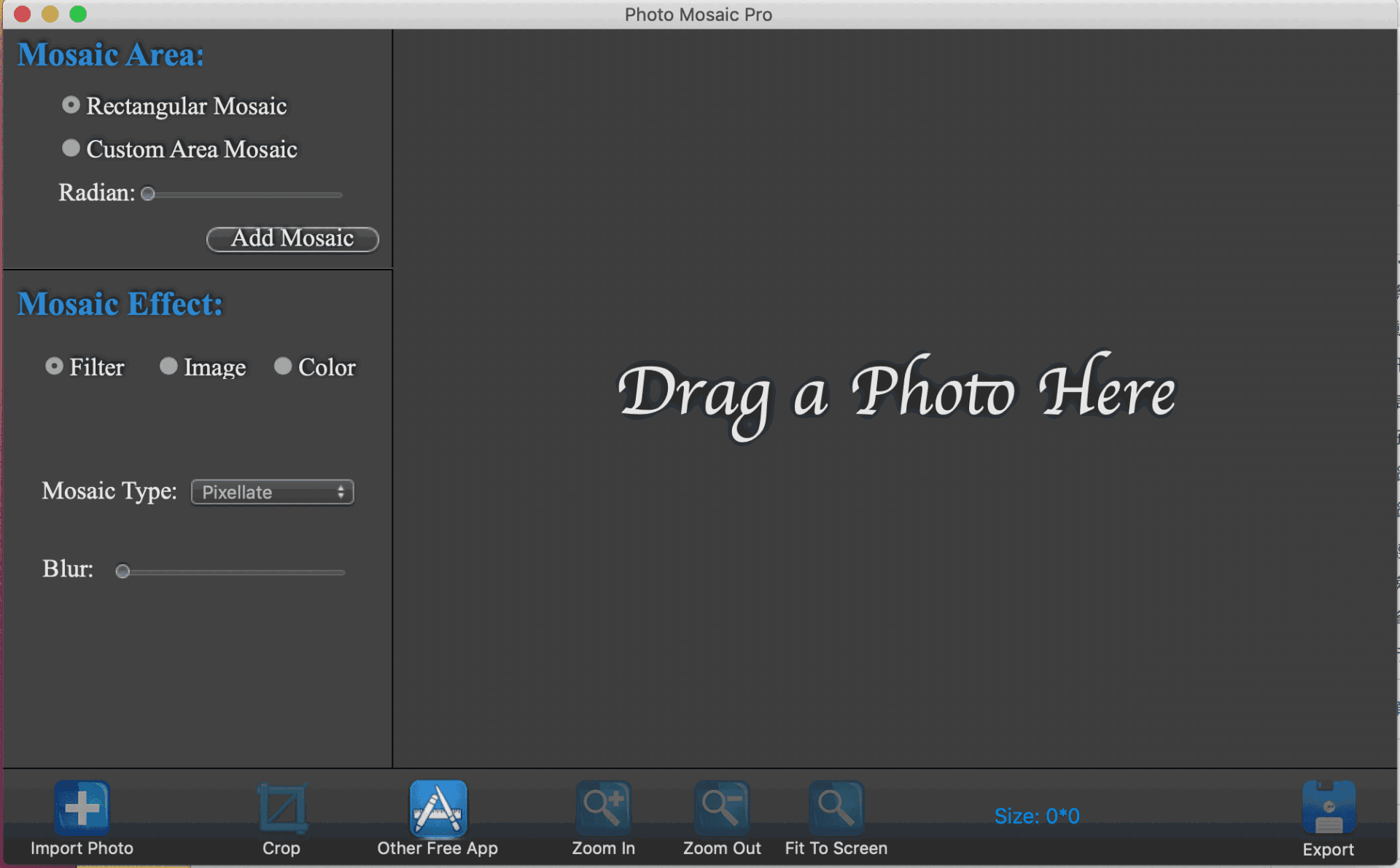Select the Crop tool icon
The height and width of the screenshot is (868, 1400).
[282, 808]
